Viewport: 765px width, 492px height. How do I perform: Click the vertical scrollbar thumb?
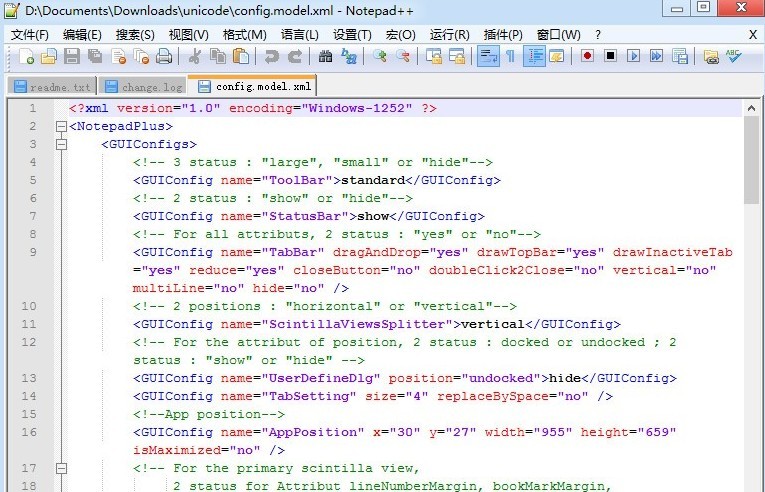click(x=751, y=160)
